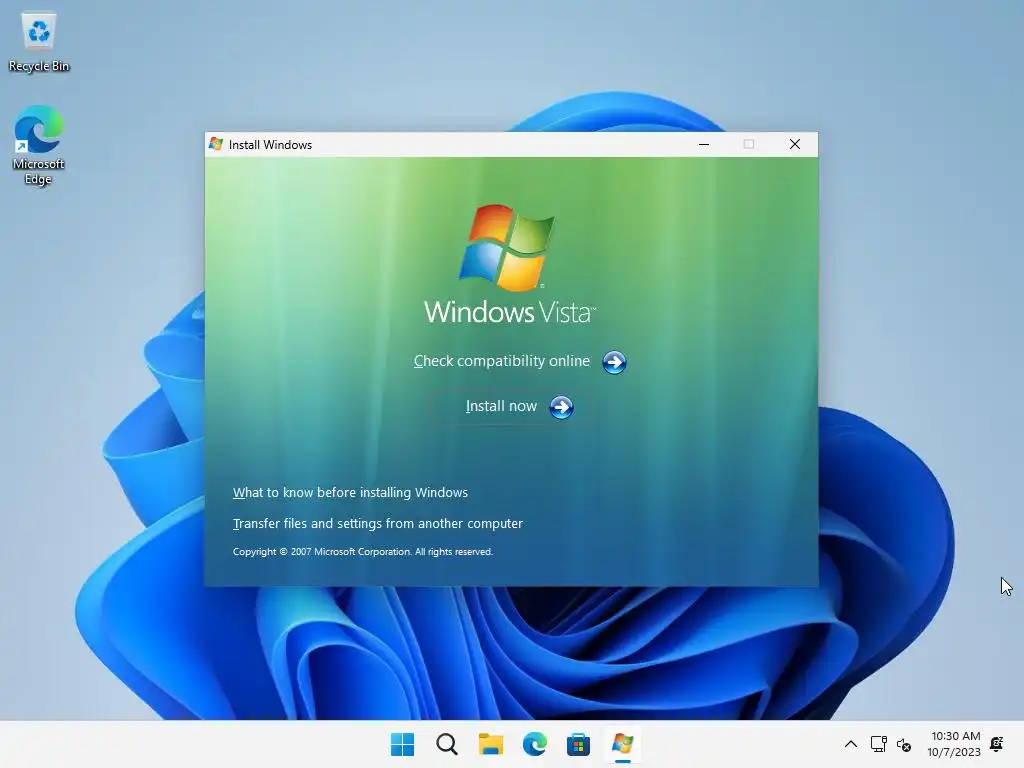
Task: Launch Microsoft Edge from the taskbar
Action: (x=534, y=744)
